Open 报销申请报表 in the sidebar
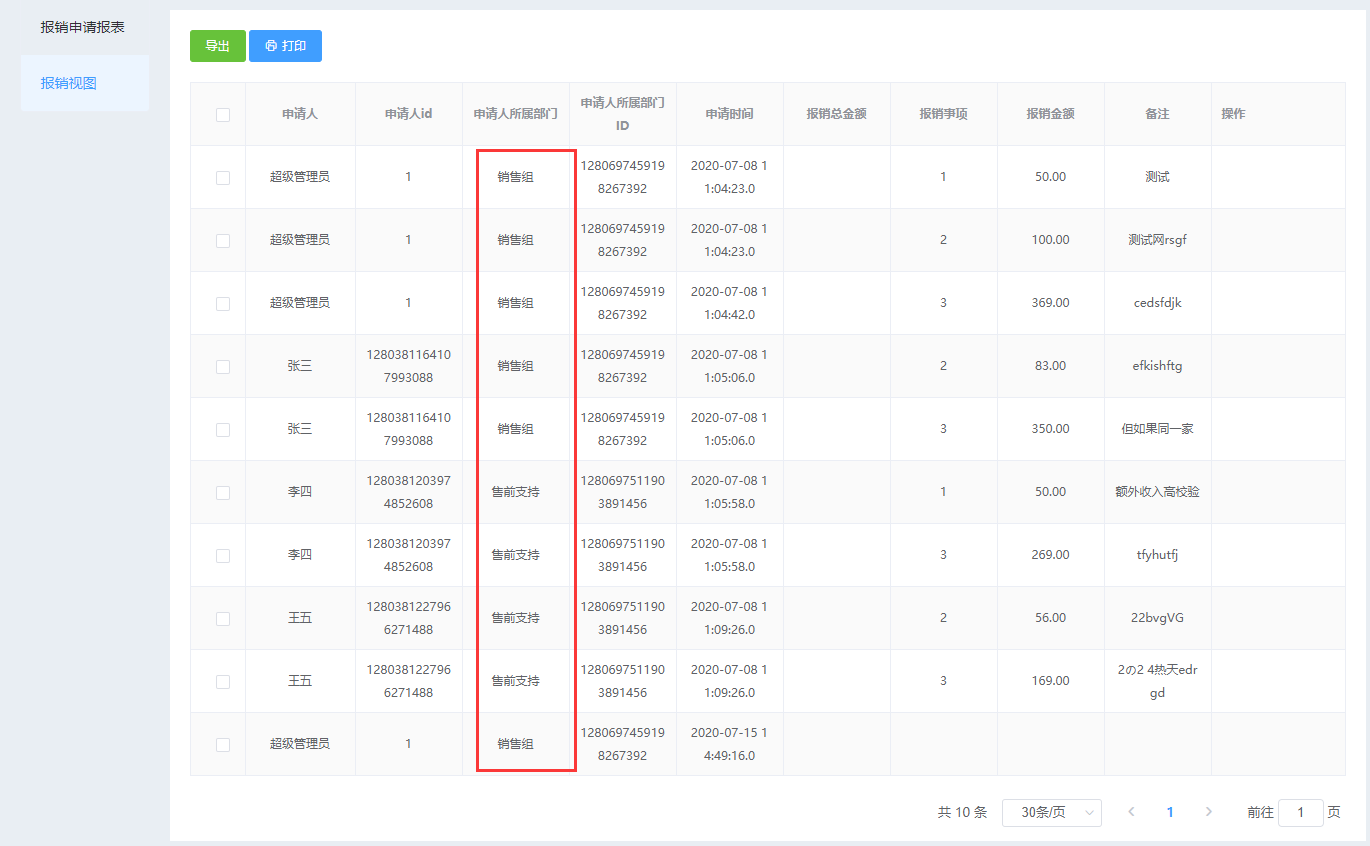The width and height of the screenshot is (1370, 846). 82,27
